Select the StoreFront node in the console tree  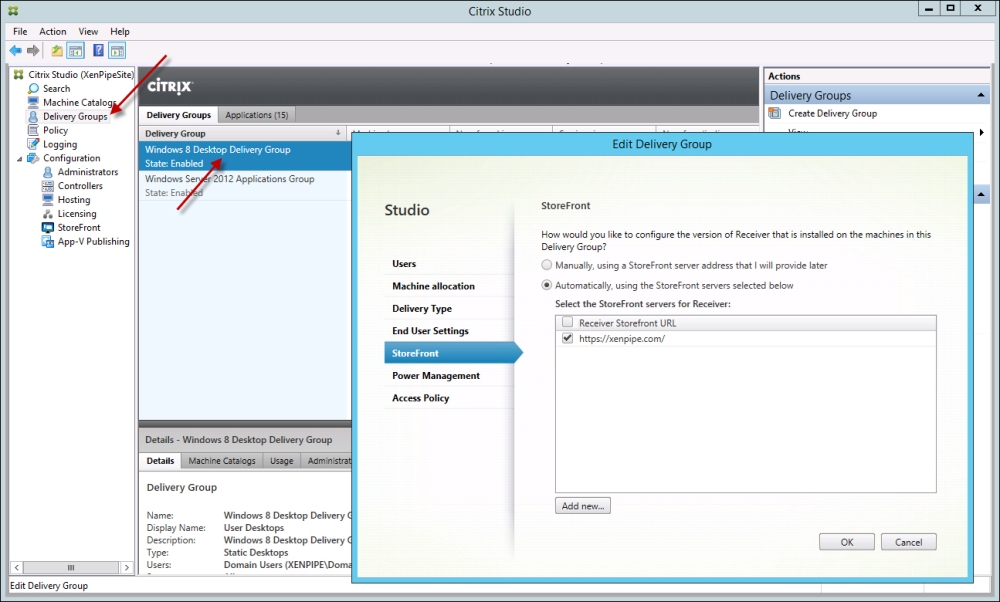(x=79, y=228)
